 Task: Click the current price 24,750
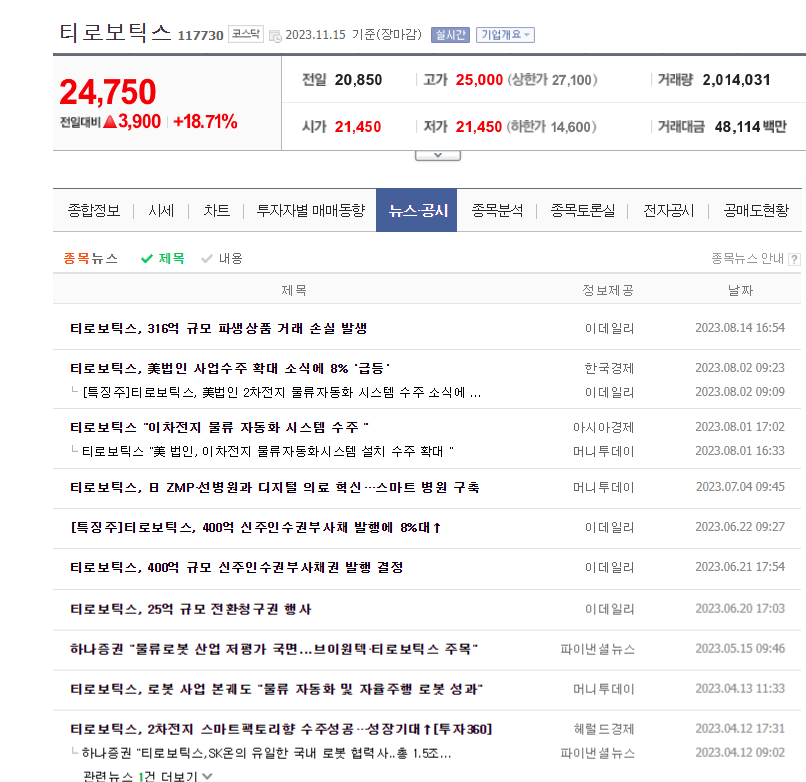click(x=107, y=92)
